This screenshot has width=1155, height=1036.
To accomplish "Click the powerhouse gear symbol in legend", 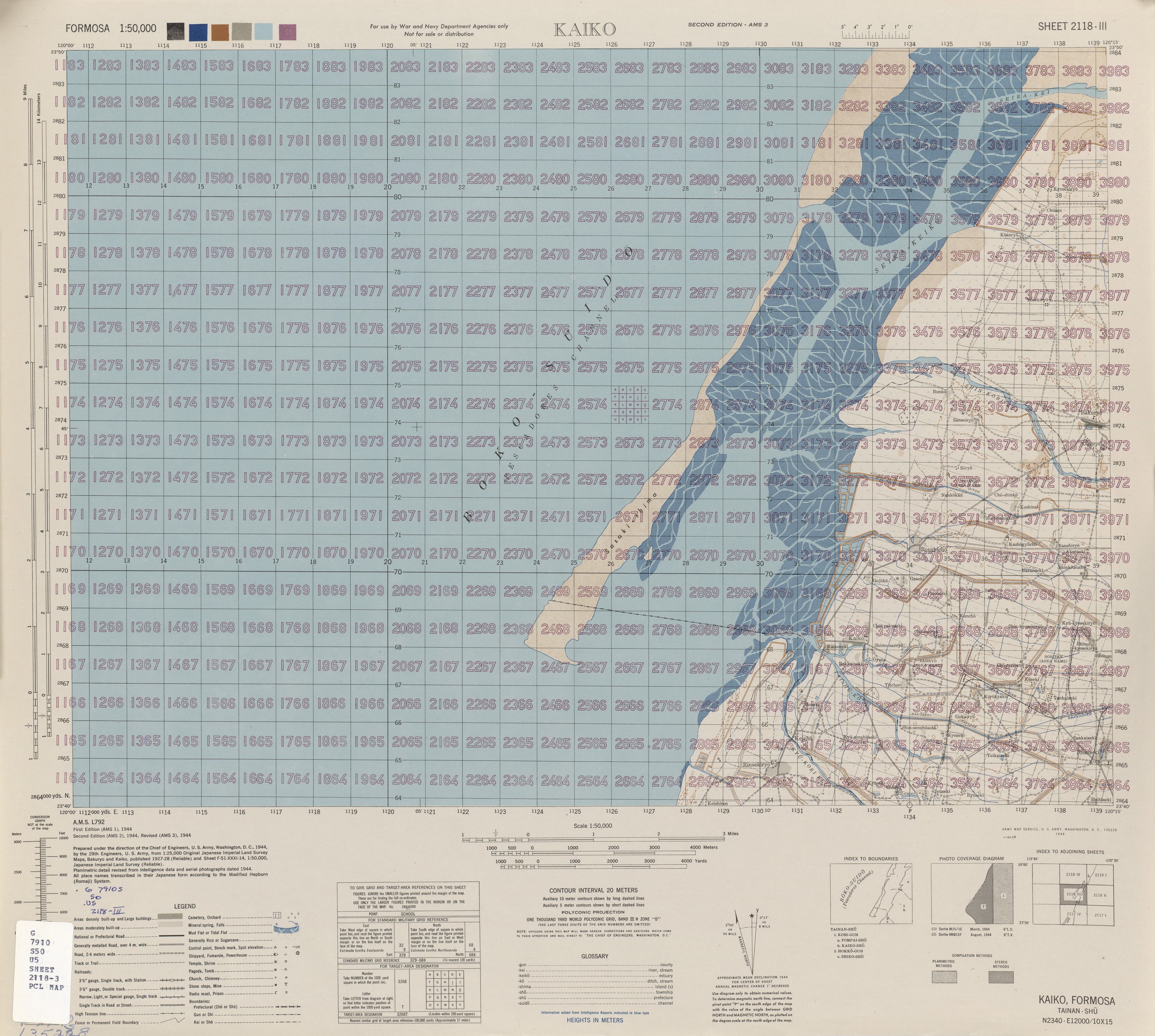I will coord(298,954).
